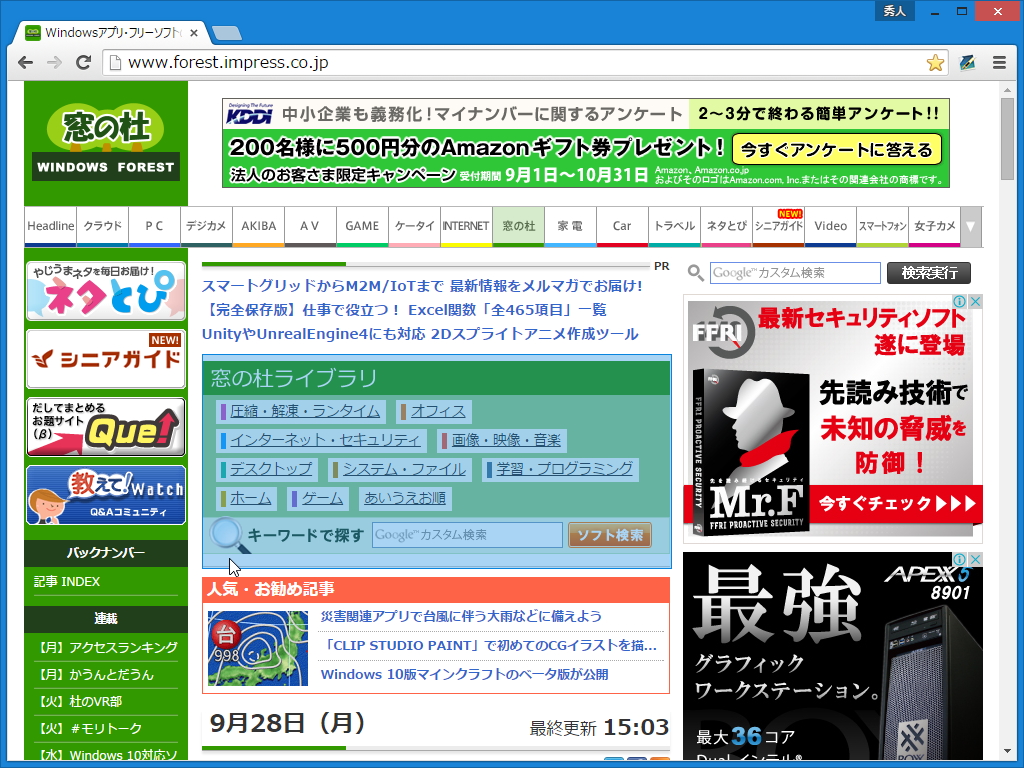Open the Excel関数 全465項目 article link

(x=404, y=310)
